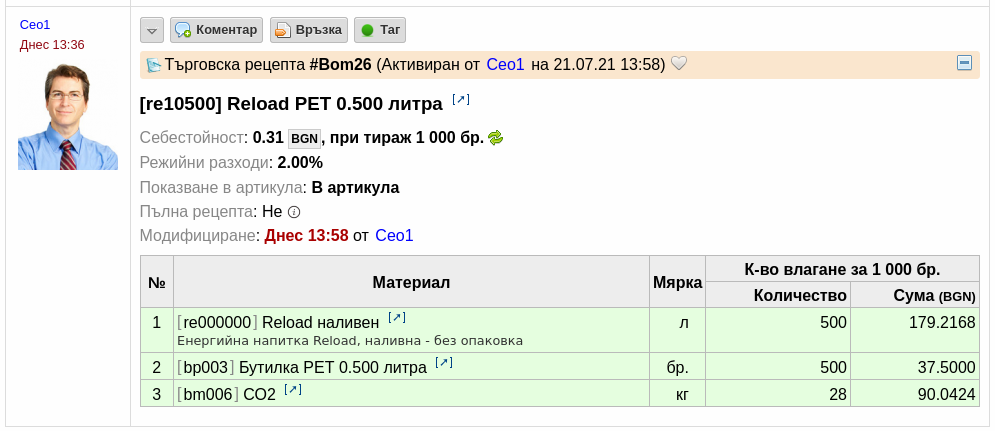The width and height of the screenshot is (995, 431).
Task: Click material text Reload наливен
Action: point(320,322)
